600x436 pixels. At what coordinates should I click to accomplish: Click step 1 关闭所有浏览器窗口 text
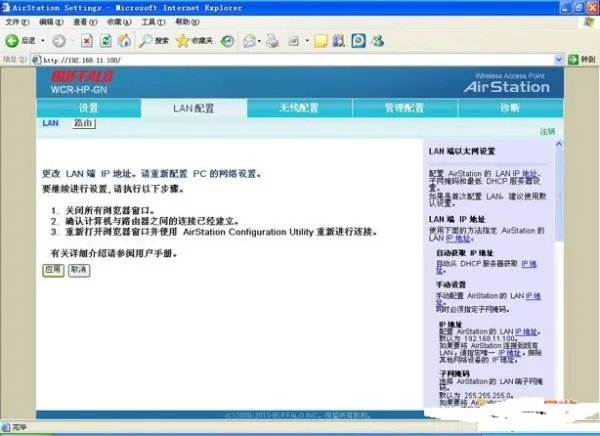tap(110, 210)
